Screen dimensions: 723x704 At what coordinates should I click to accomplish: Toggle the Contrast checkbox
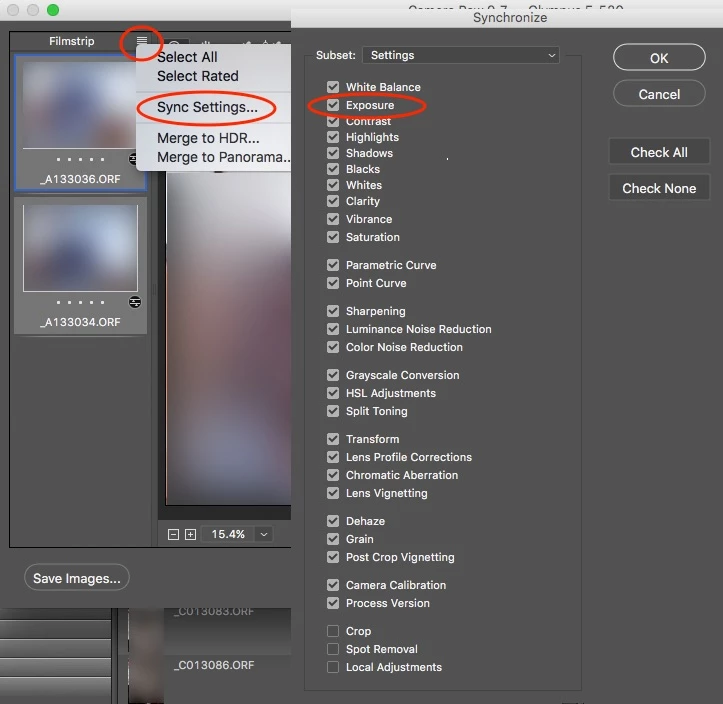(333, 121)
